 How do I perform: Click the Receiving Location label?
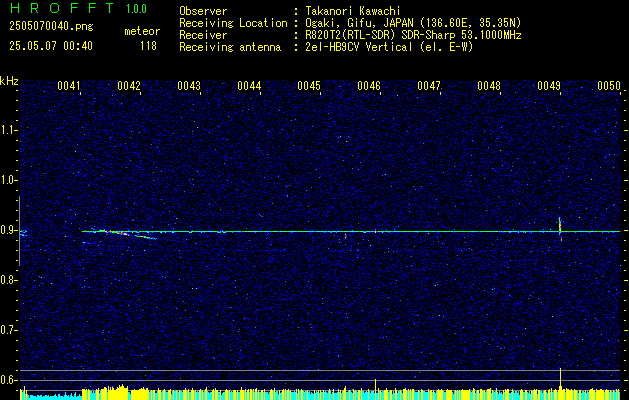(233, 23)
